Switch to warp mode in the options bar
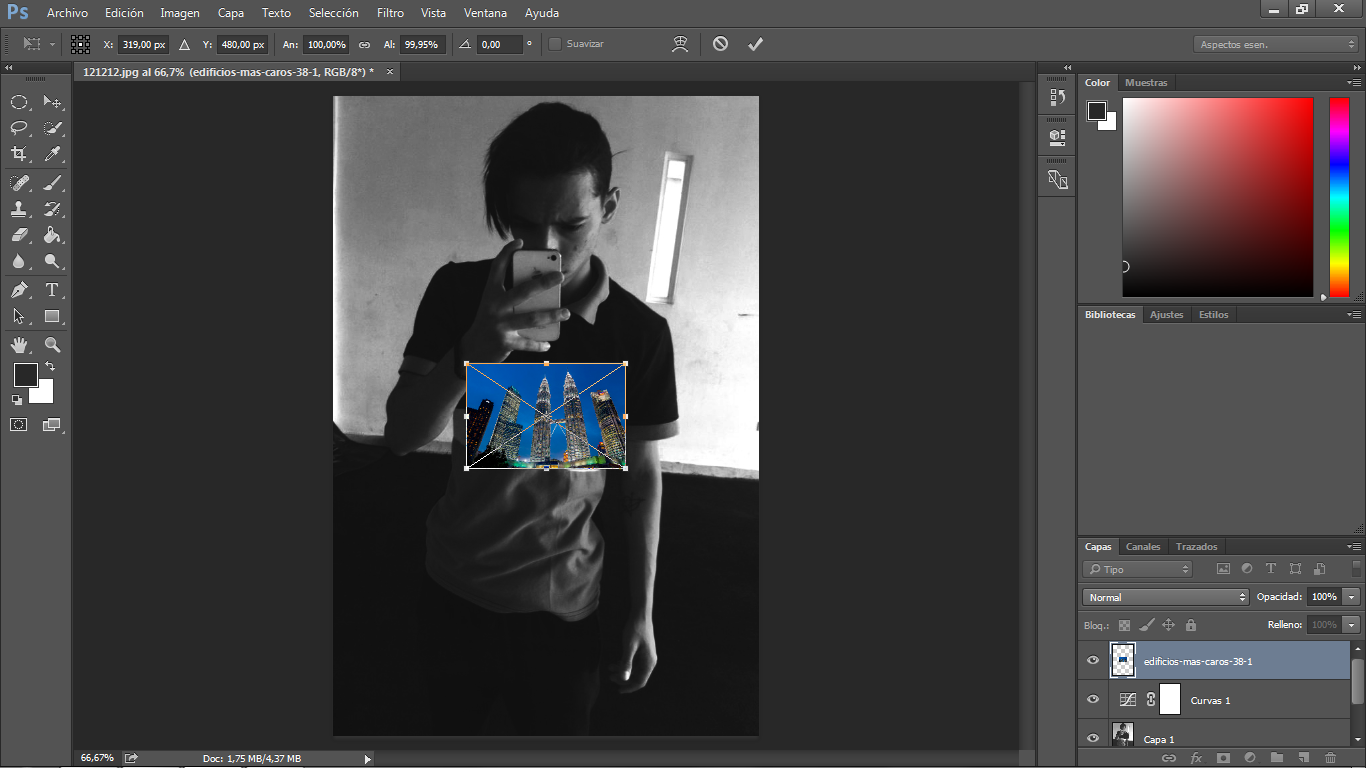Viewport: 1366px width, 768px height. click(680, 44)
